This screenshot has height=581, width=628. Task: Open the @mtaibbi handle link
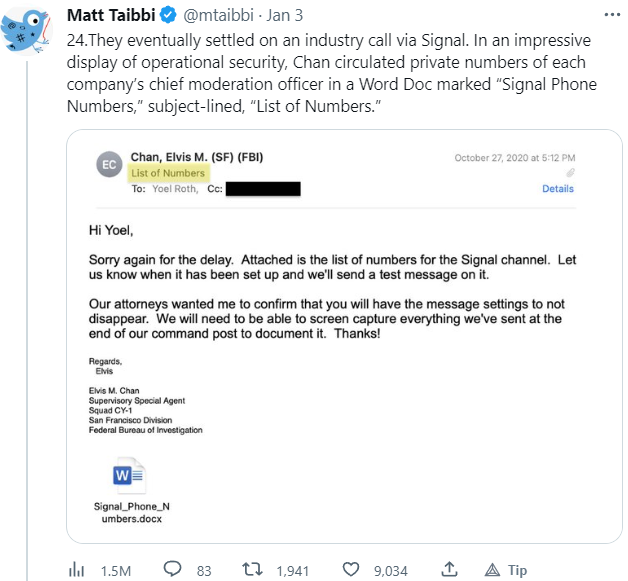[x=216, y=17]
